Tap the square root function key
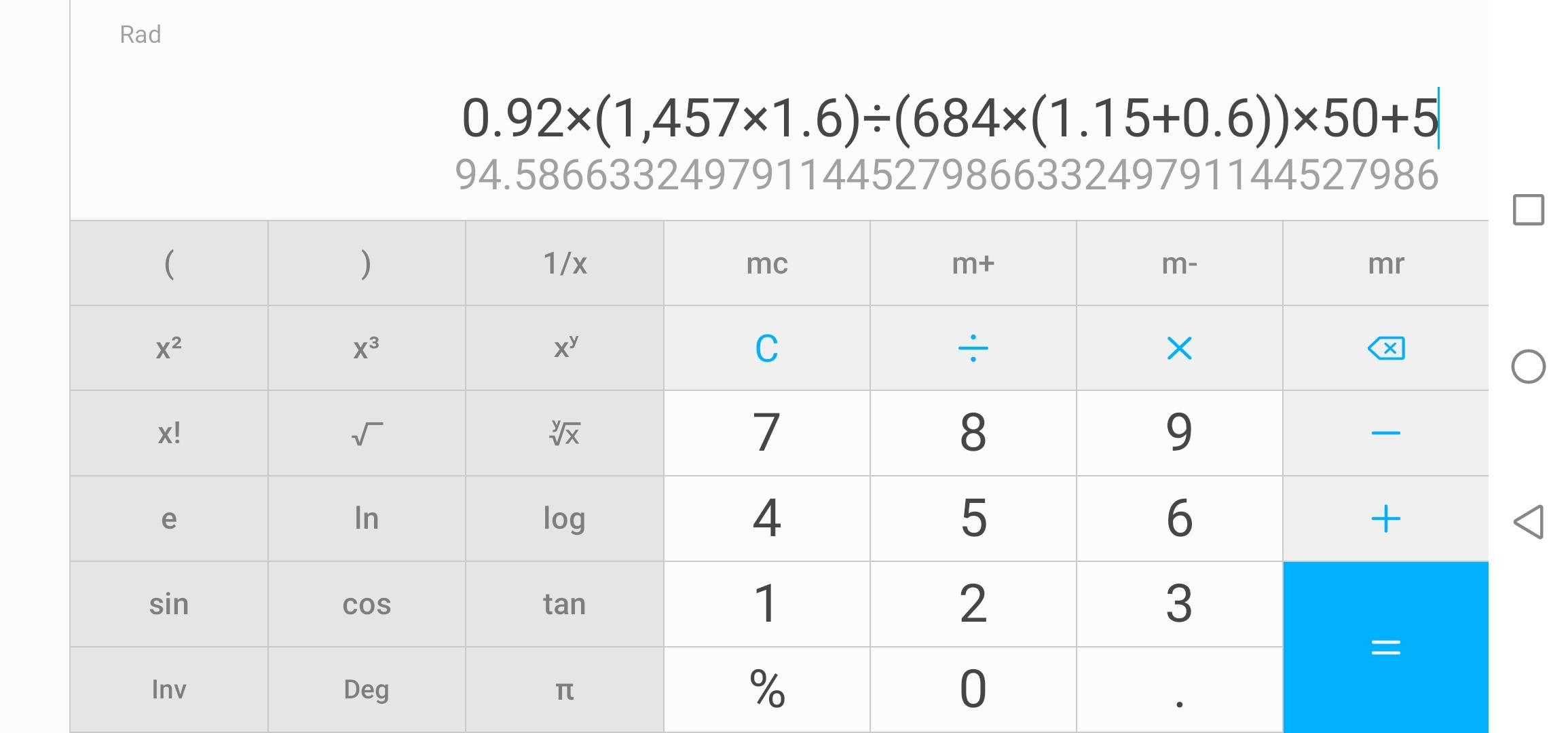Image resolution: width=1568 pixels, height=733 pixels. pyautogui.click(x=367, y=433)
